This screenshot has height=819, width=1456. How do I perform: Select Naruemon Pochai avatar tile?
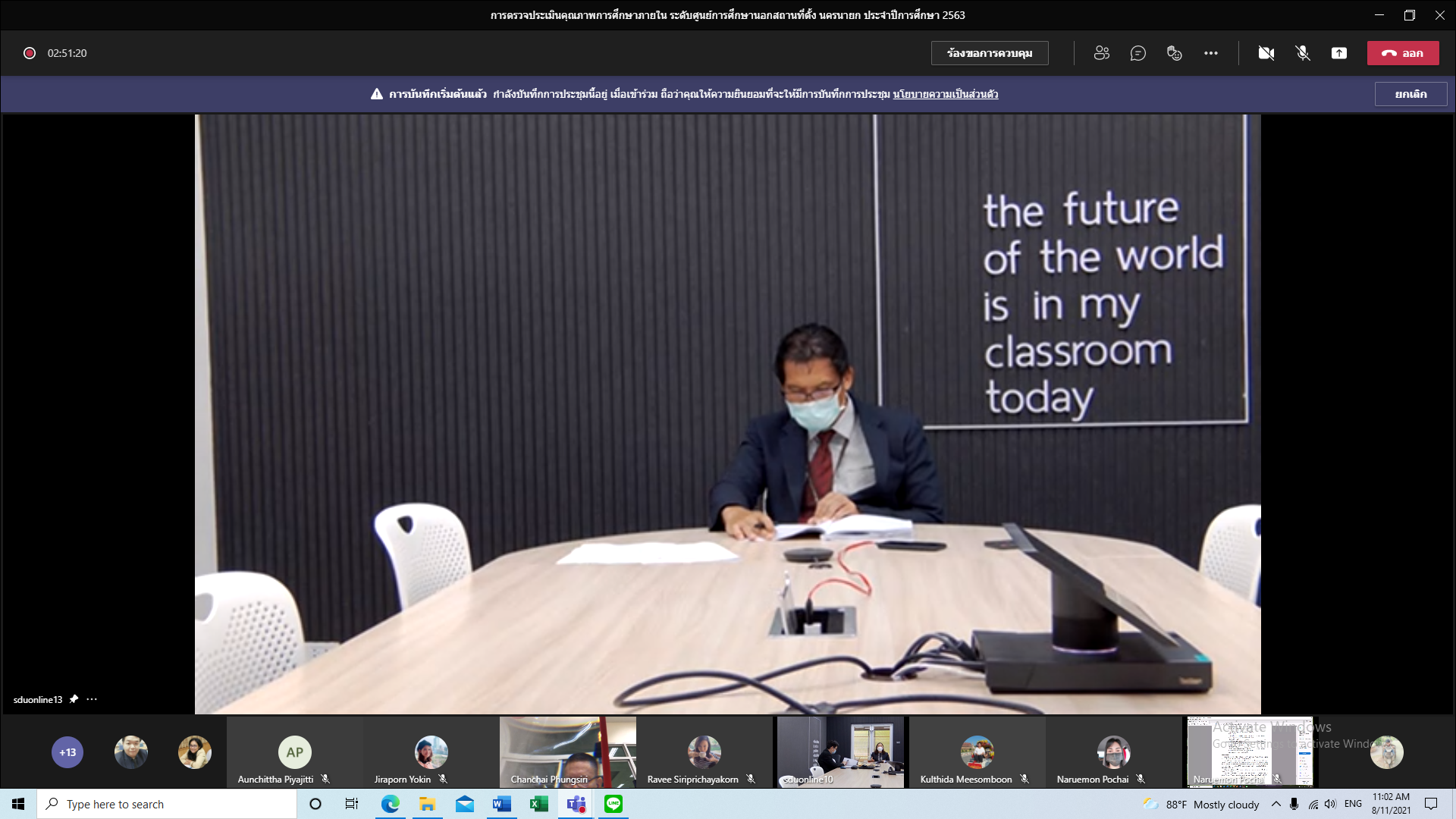click(1113, 752)
